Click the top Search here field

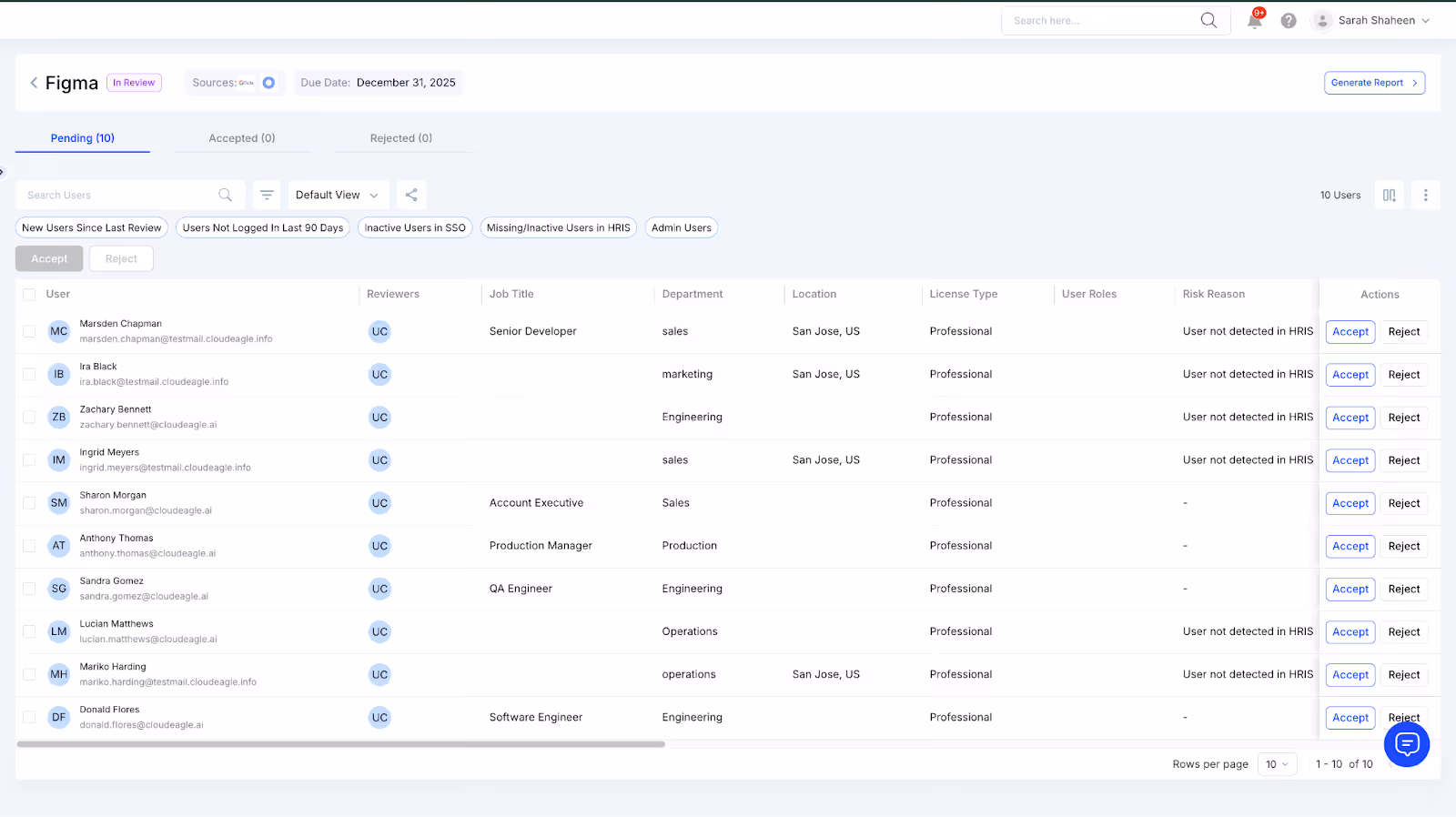1116,21
